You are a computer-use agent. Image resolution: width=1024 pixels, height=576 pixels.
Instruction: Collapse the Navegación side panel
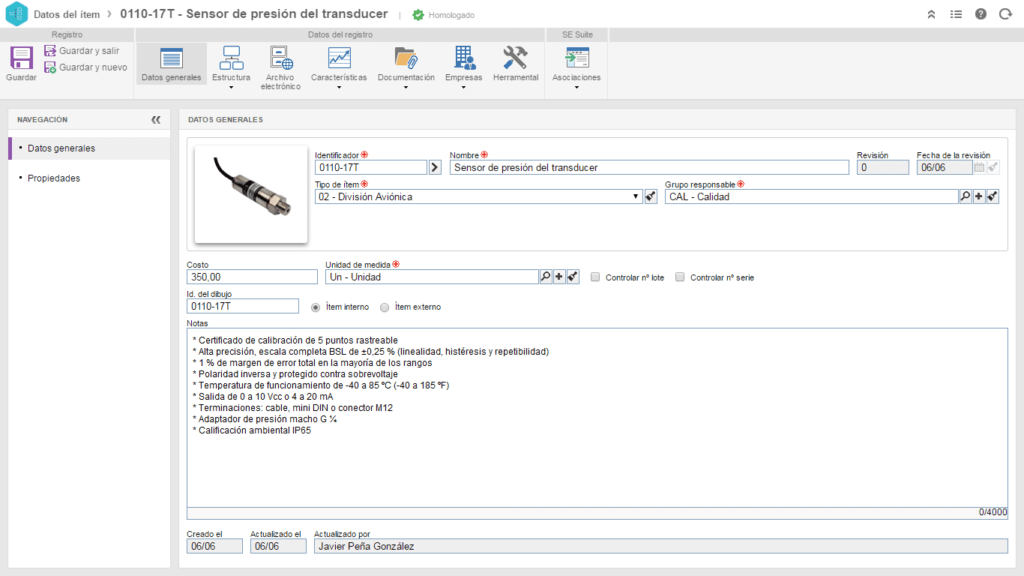[156, 119]
